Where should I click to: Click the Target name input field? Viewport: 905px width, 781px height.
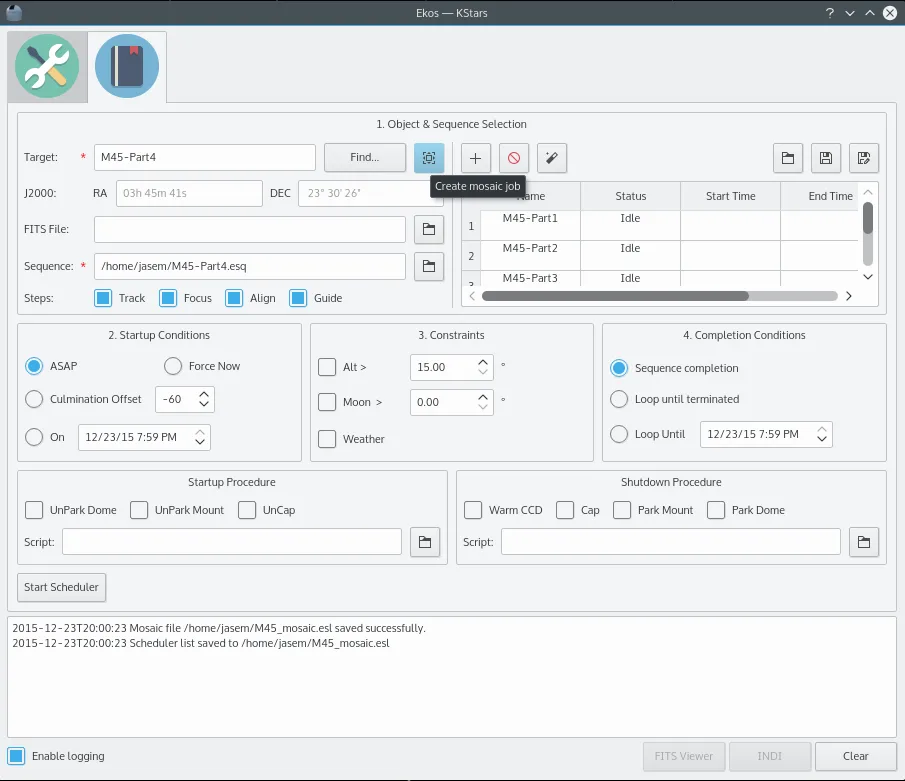tap(205, 157)
